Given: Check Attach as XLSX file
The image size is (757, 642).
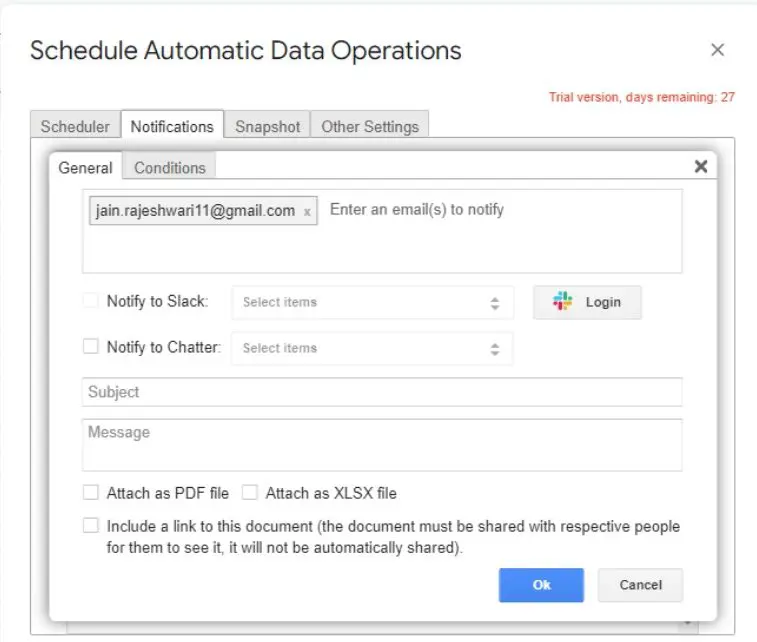Looking at the screenshot, I should 250,493.
